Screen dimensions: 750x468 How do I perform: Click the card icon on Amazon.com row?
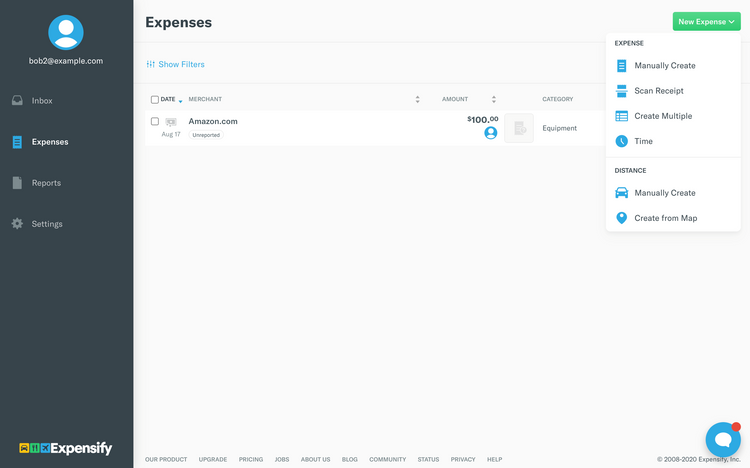click(171, 122)
